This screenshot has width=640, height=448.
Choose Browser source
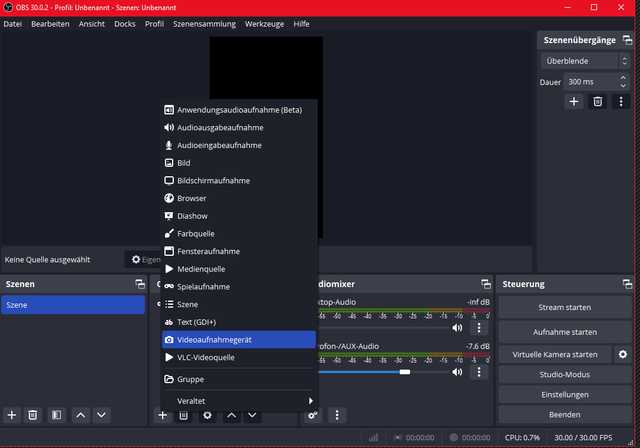point(239,198)
